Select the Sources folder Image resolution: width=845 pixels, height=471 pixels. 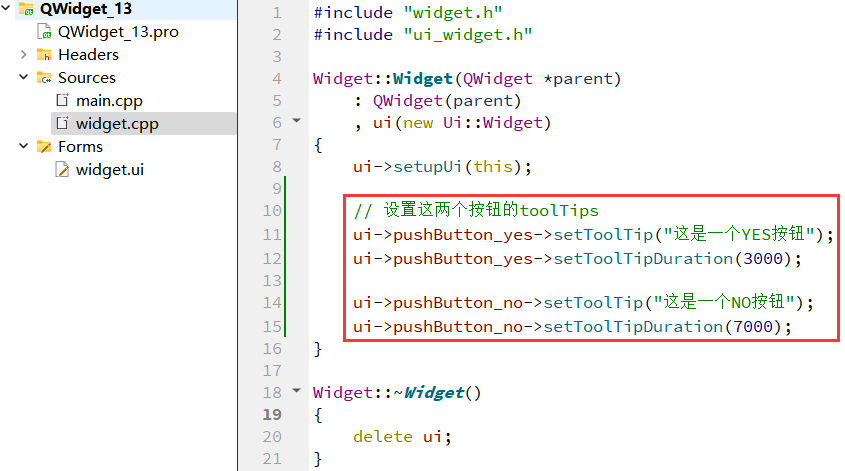coord(87,78)
